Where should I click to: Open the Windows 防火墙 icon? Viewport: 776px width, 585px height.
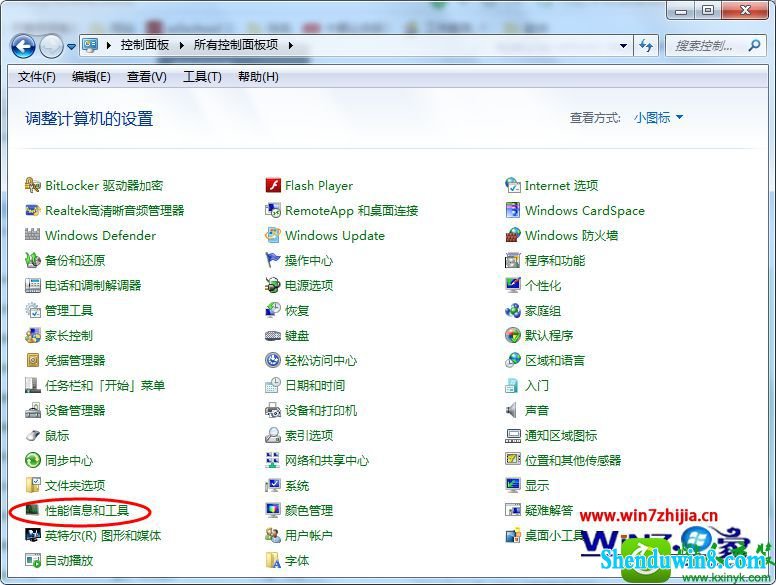coord(513,235)
